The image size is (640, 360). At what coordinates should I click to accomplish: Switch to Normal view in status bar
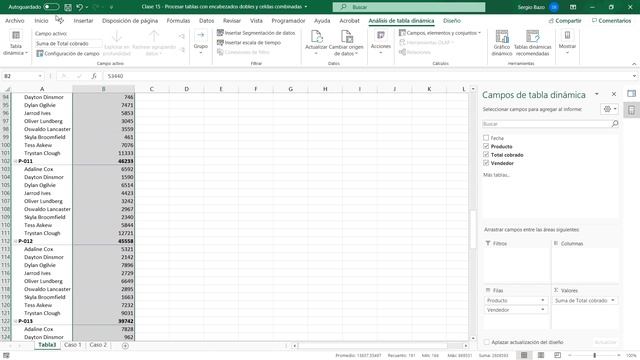[524, 356]
